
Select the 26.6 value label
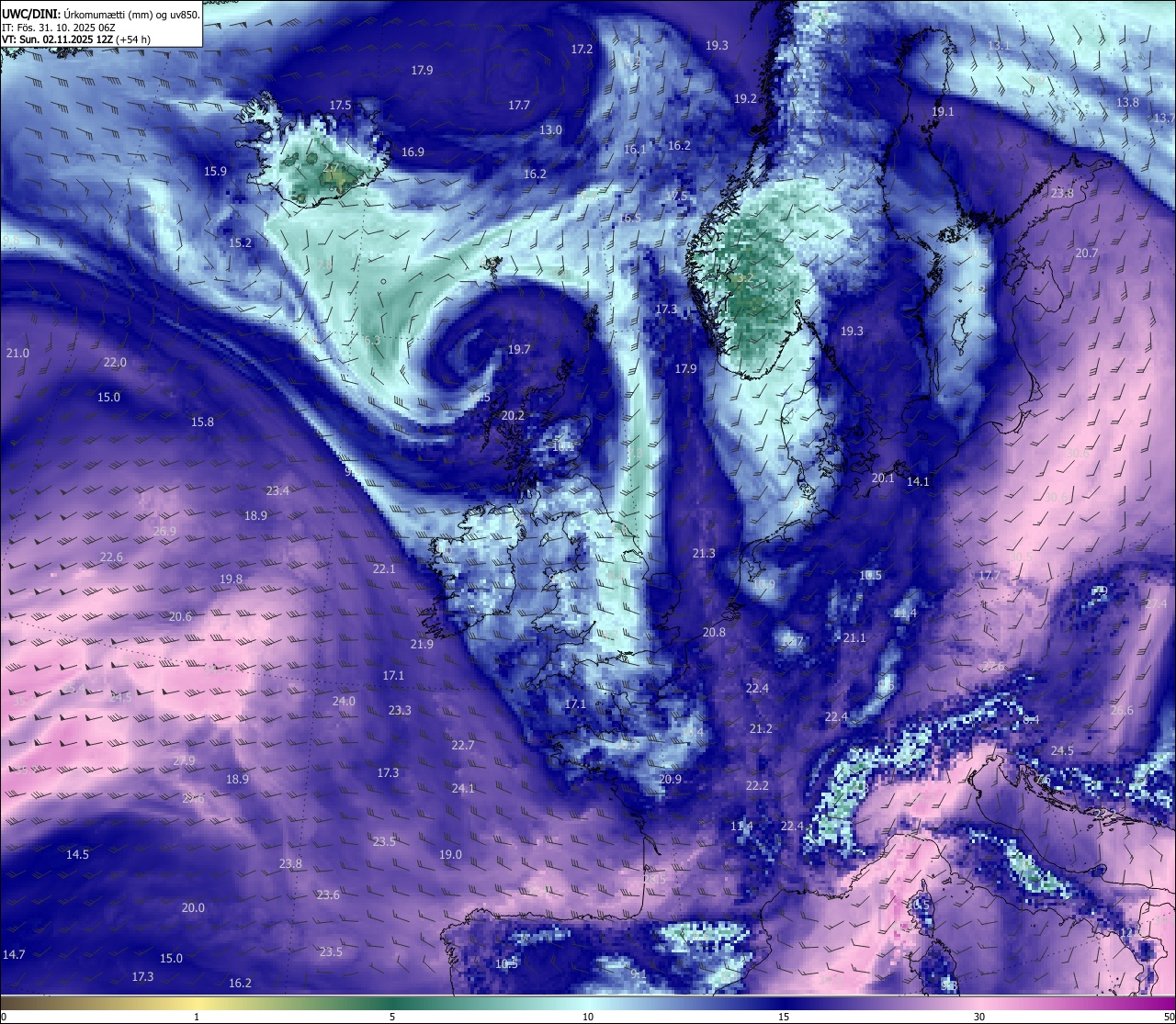coord(1122,710)
